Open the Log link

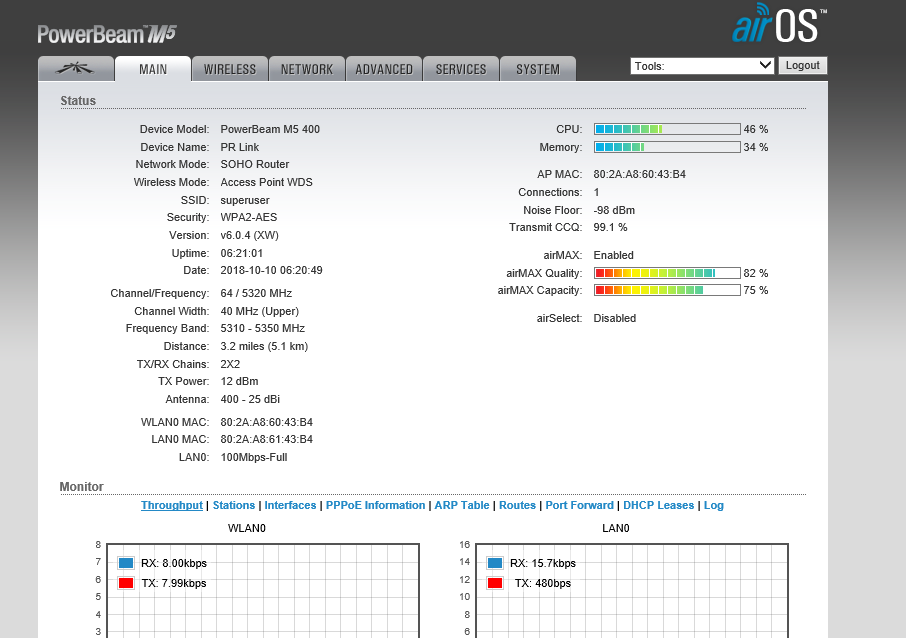(714, 506)
